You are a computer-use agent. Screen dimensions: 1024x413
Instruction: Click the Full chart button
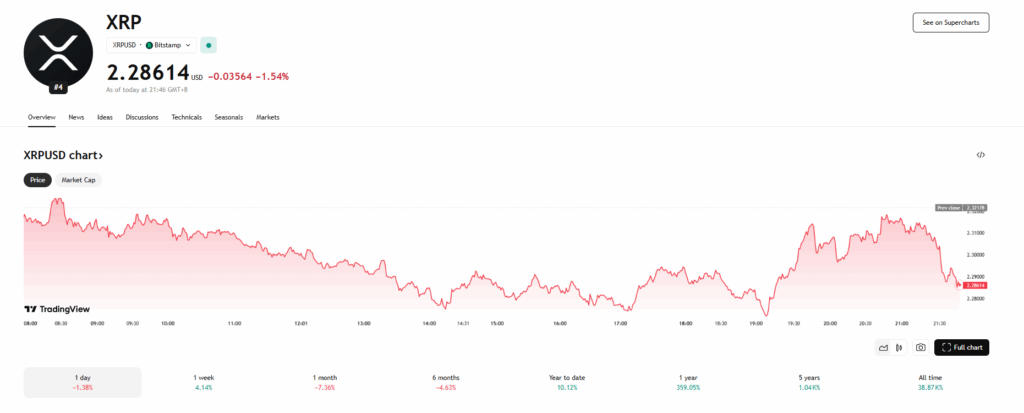(x=962, y=348)
